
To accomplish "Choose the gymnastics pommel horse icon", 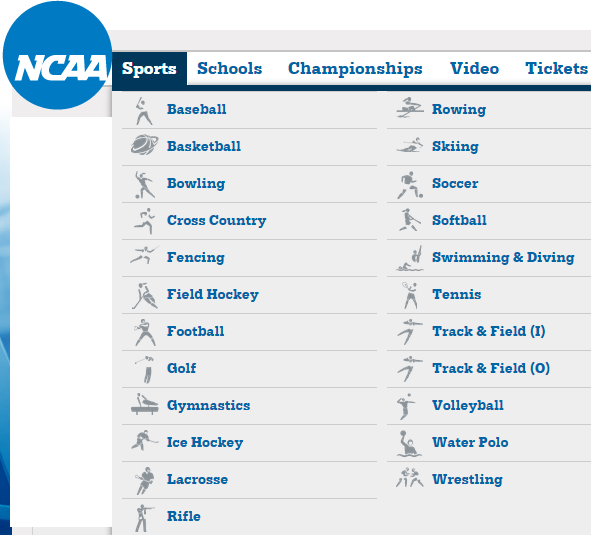I will click(145, 404).
